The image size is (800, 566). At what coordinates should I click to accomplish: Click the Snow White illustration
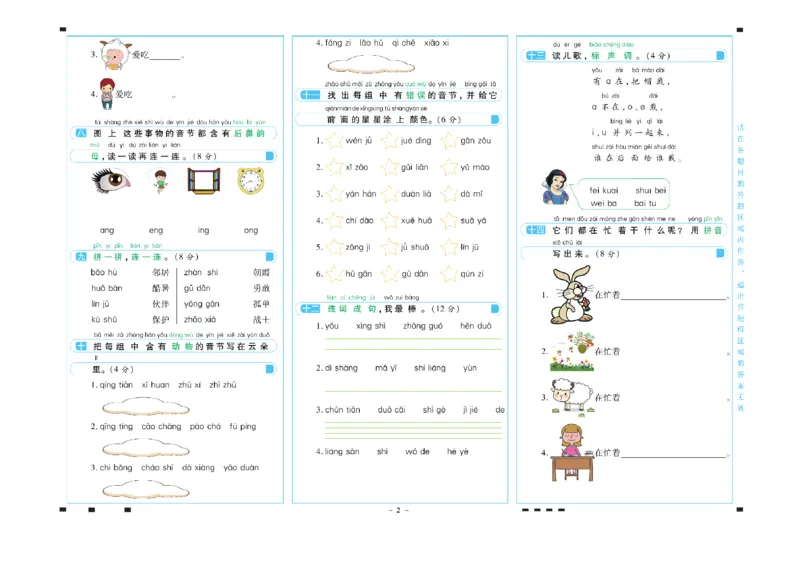pyautogui.click(x=555, y=187)
